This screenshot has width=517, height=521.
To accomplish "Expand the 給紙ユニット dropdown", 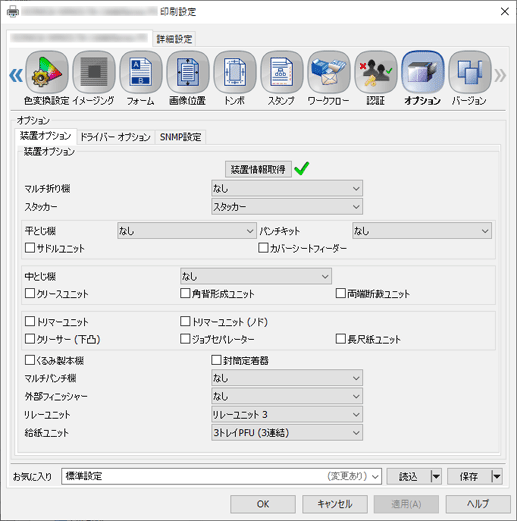I will pos(287,433).
